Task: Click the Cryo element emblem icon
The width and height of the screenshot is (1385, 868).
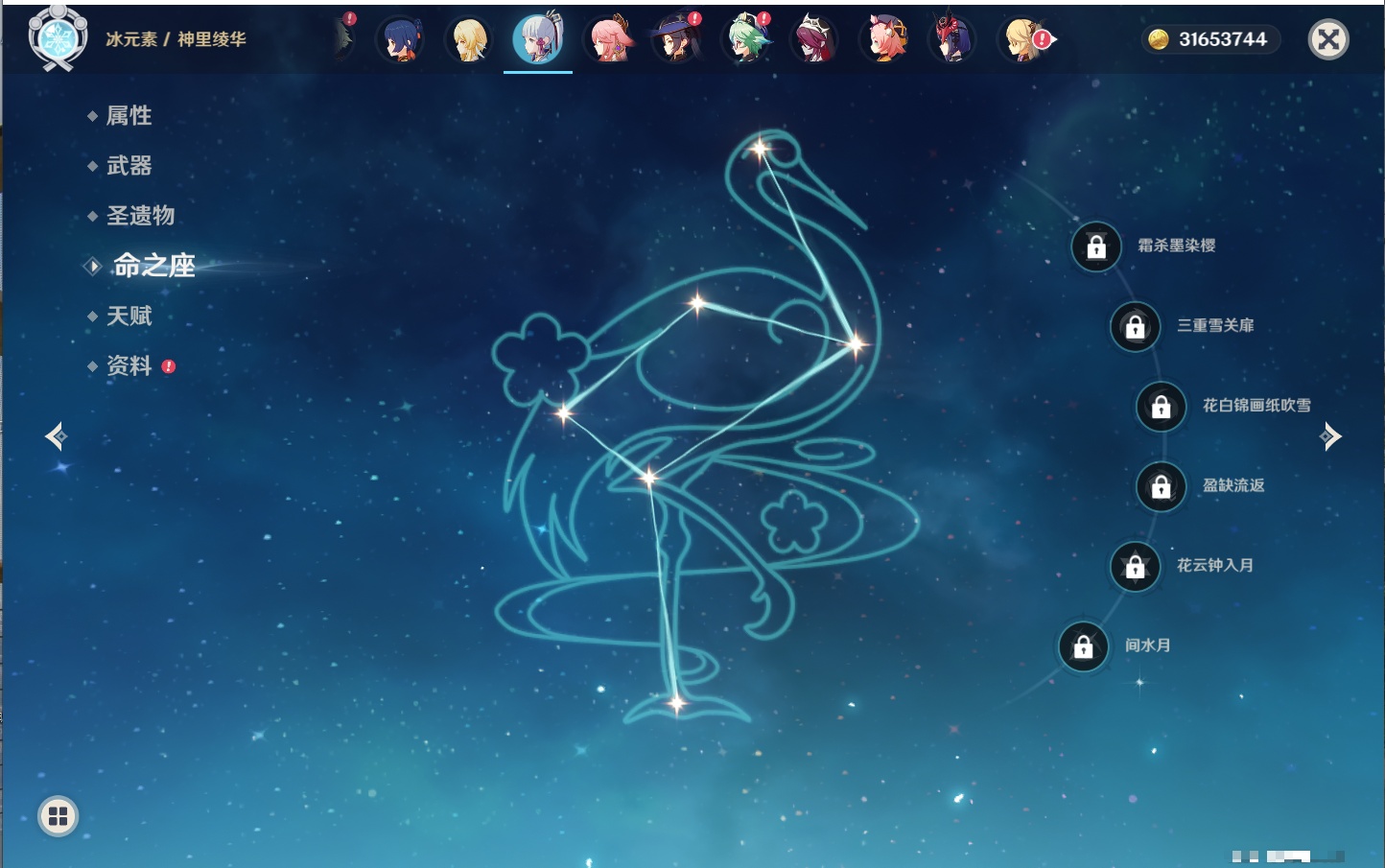Action: [58, 38]
